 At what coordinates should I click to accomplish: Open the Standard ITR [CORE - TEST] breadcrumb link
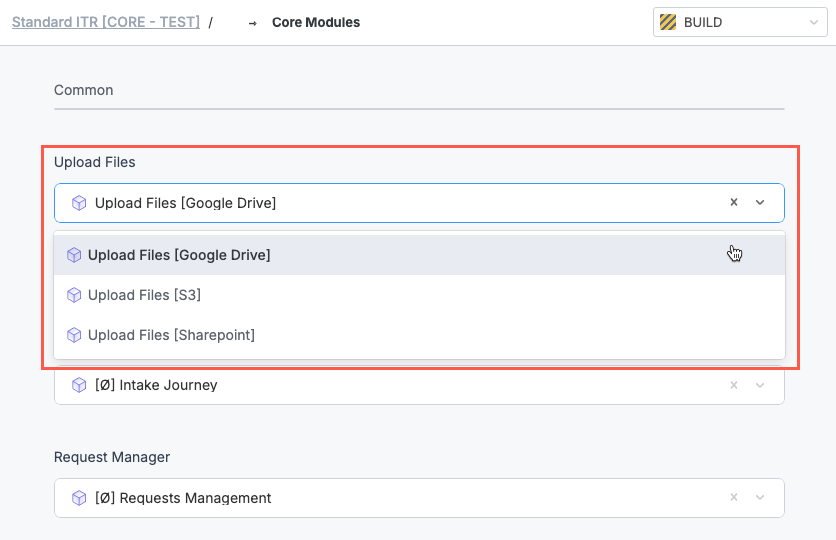pyautogui.click(x=106, y=22)
